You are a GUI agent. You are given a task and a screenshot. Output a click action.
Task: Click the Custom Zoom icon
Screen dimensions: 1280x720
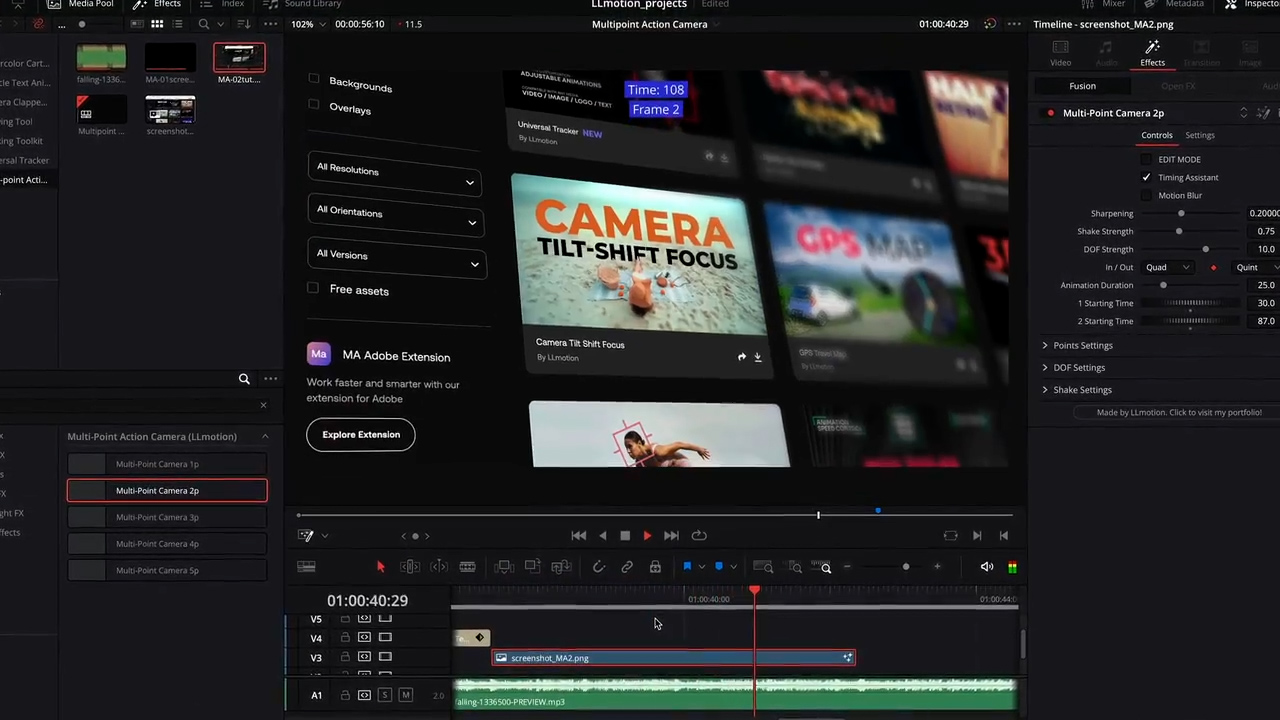[822, 567]
